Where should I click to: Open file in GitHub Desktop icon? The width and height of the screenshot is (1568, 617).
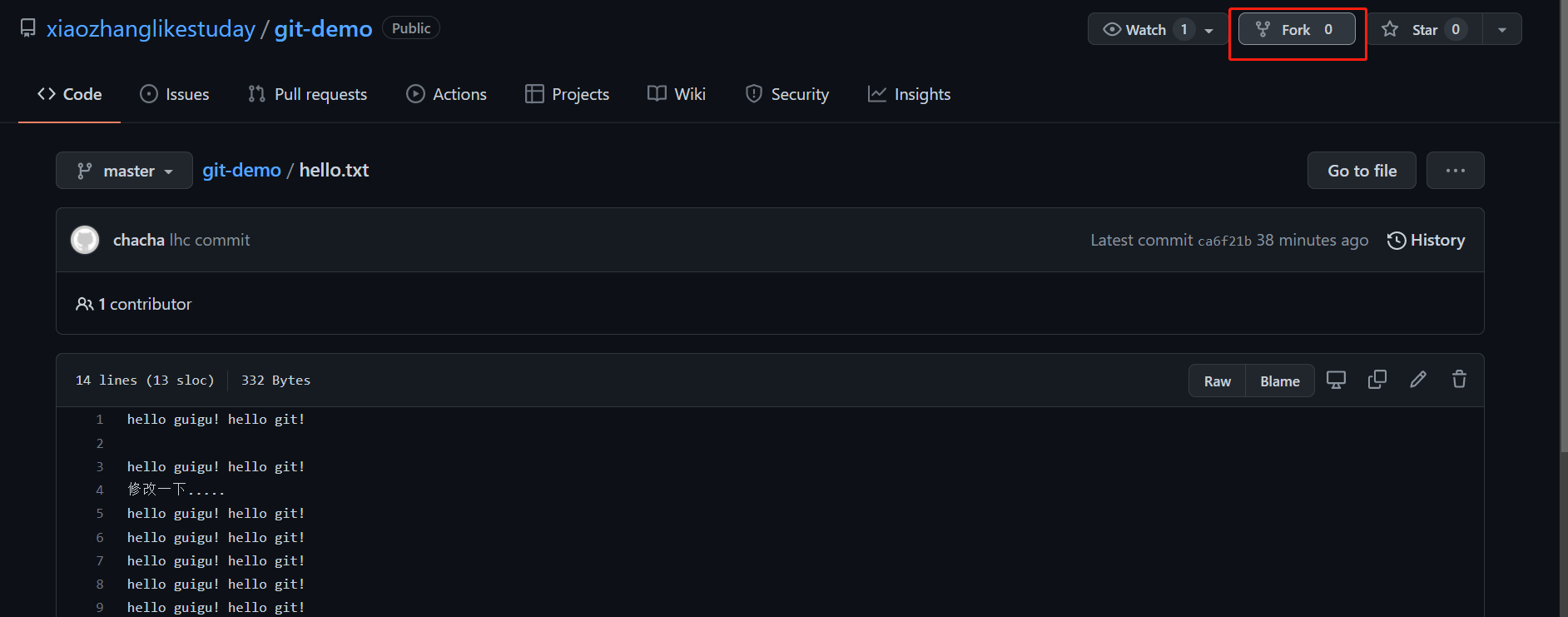(x=1336, y=381)
